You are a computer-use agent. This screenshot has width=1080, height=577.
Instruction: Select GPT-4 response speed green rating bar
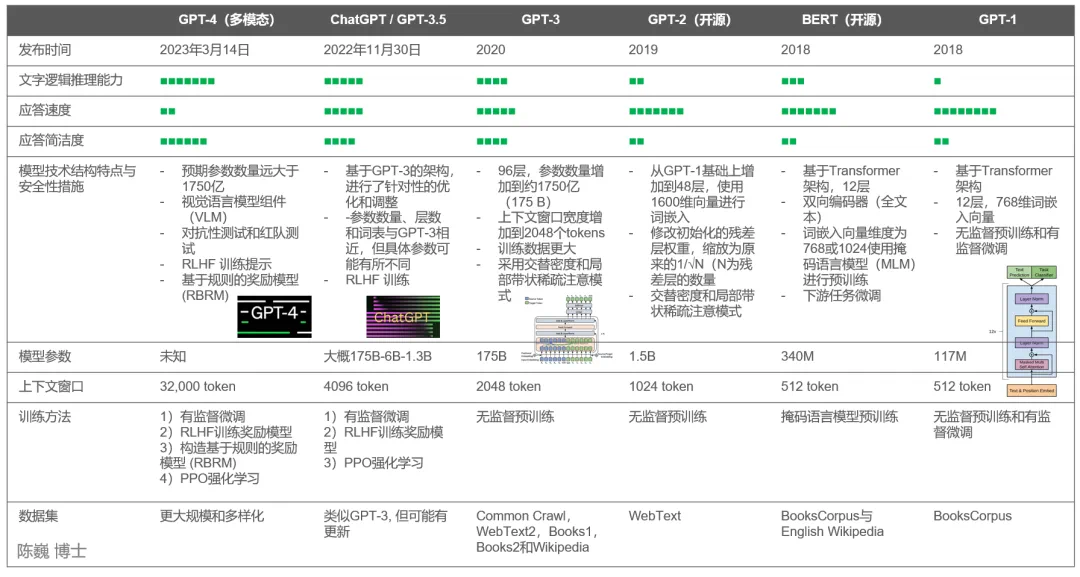(x=167, y=112)
